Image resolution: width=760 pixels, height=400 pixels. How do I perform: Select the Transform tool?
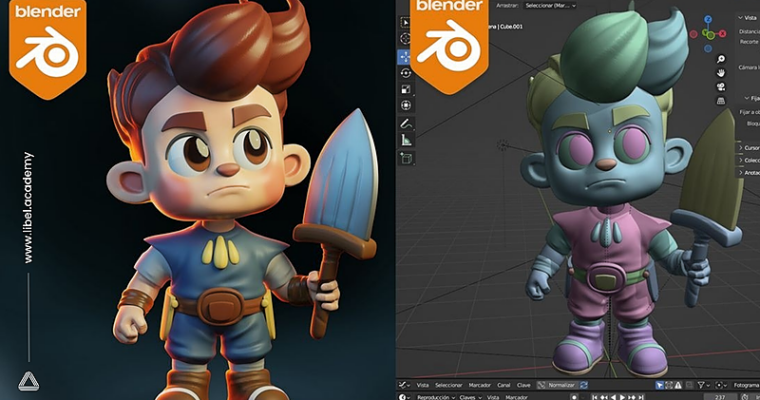406,105
